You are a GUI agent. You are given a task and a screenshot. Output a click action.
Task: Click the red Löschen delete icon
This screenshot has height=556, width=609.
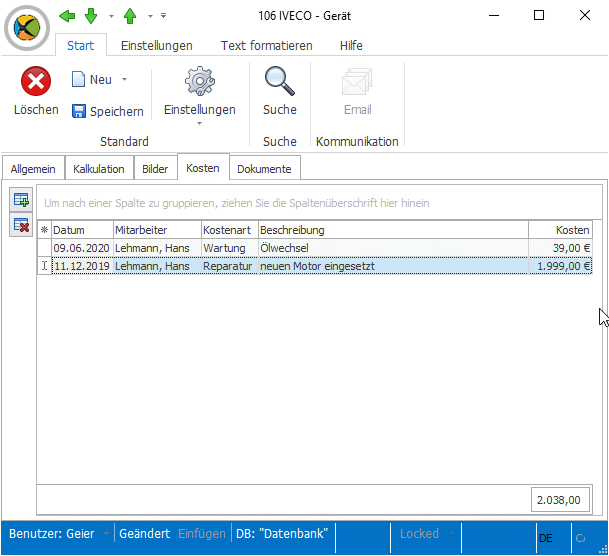tap(36, 81)
